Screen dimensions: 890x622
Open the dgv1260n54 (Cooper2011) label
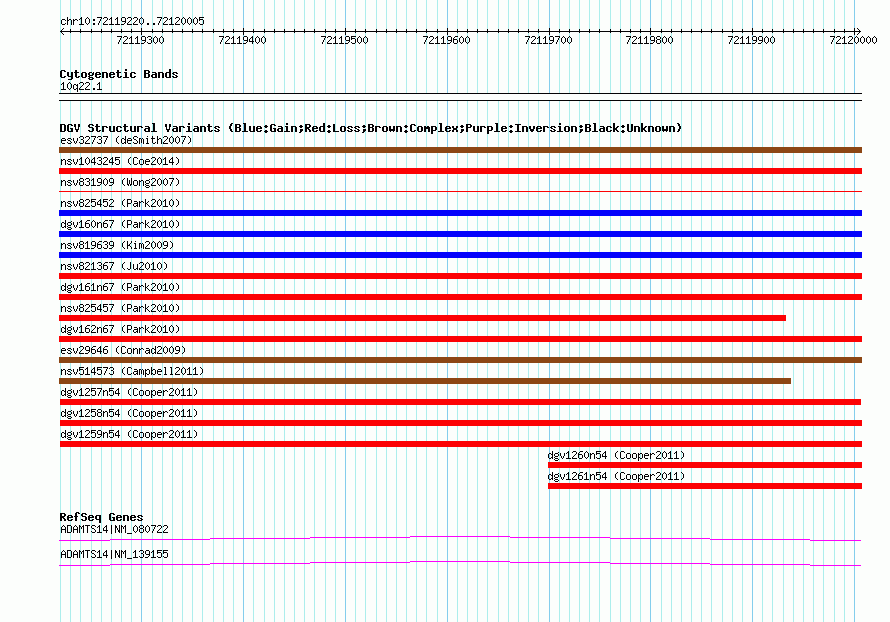coord(616,455)
